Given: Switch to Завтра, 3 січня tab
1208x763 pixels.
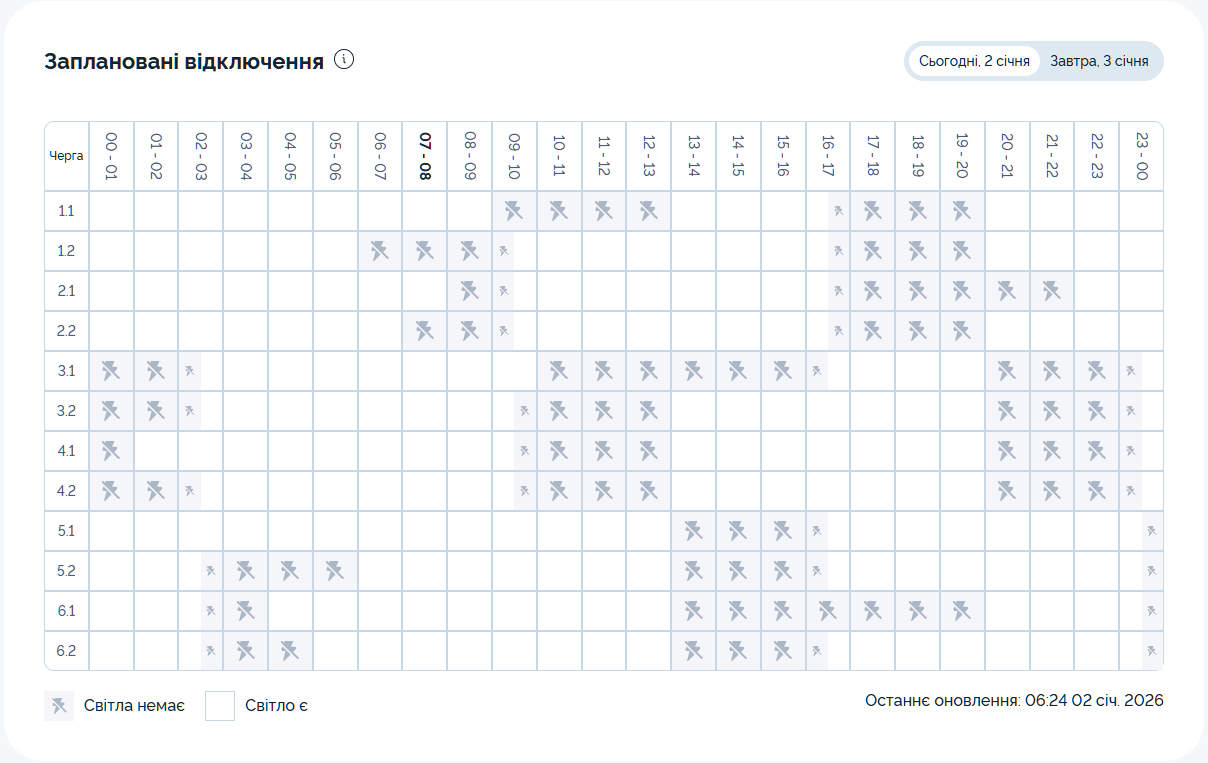Looking at the screenshot, I should click(x=1099, y=61).
